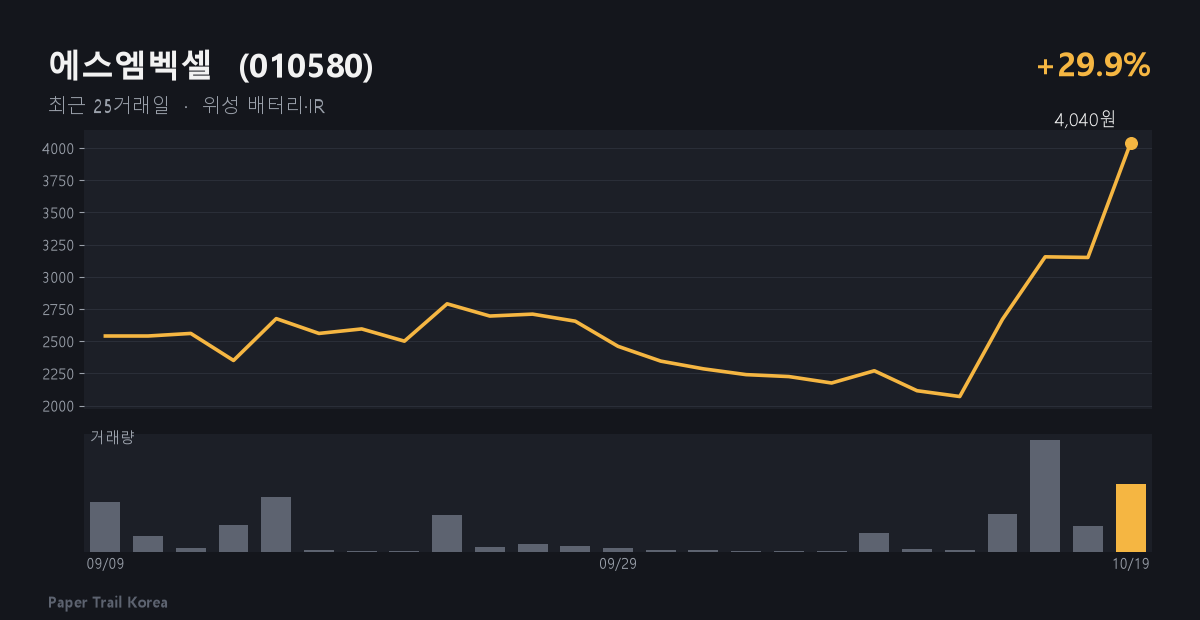
Task: Click the +29.9% gain label
Action: tap(1094, 65)
